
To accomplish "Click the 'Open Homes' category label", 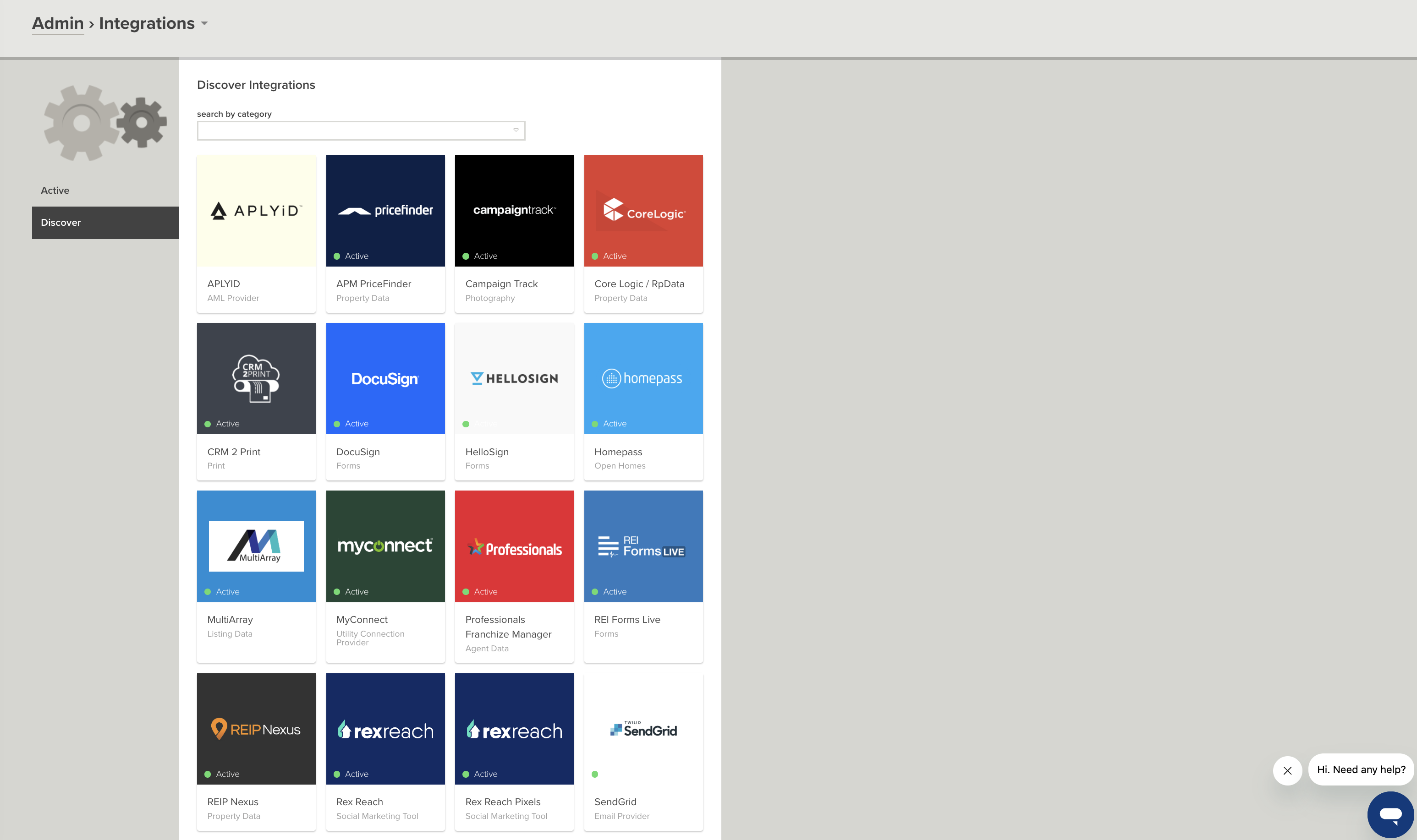I will coord(620,465).
